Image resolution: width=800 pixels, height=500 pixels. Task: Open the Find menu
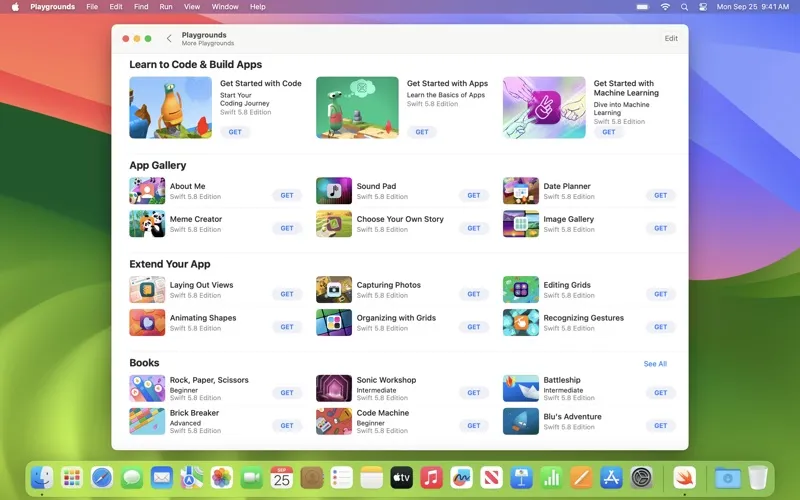pos(141,7)
